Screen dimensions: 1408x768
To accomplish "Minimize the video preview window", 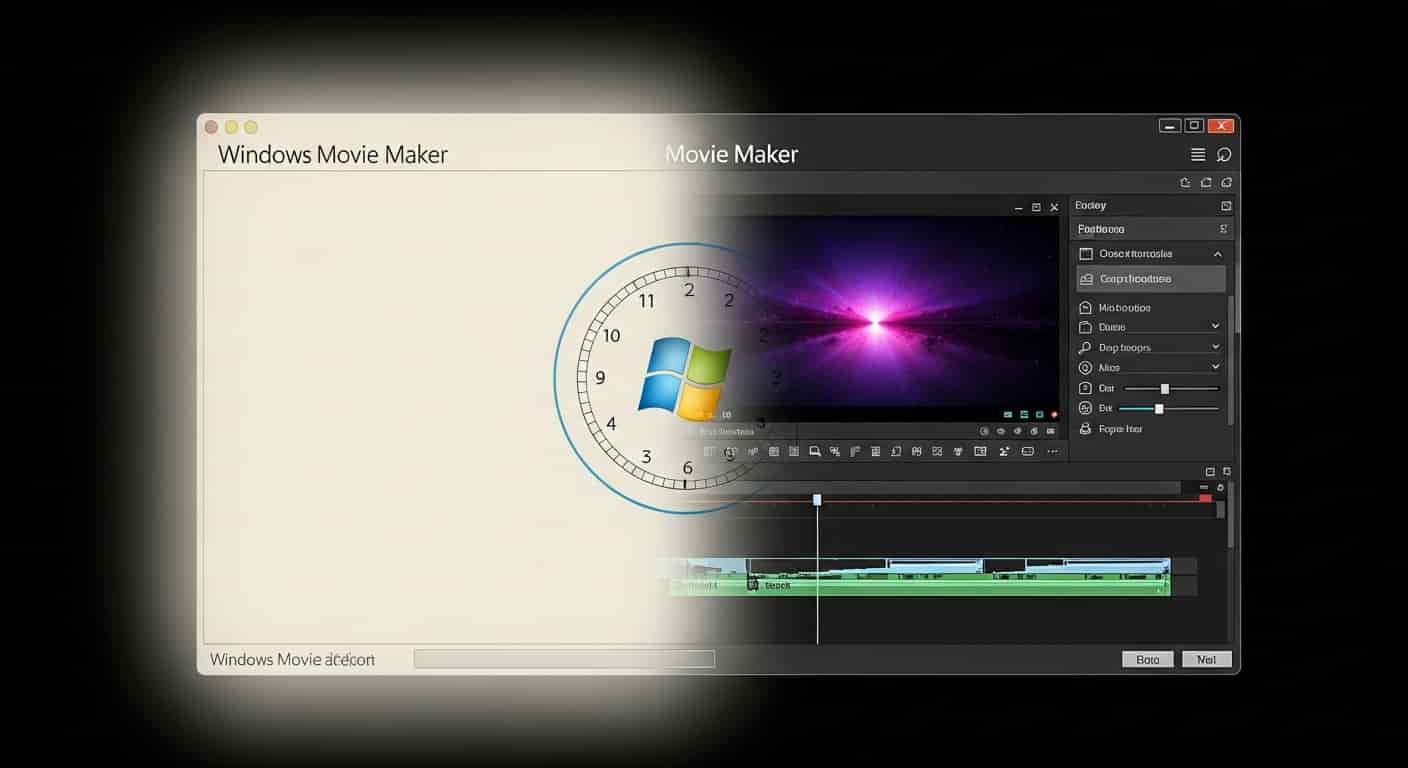I will click(x=1018, y=208).
